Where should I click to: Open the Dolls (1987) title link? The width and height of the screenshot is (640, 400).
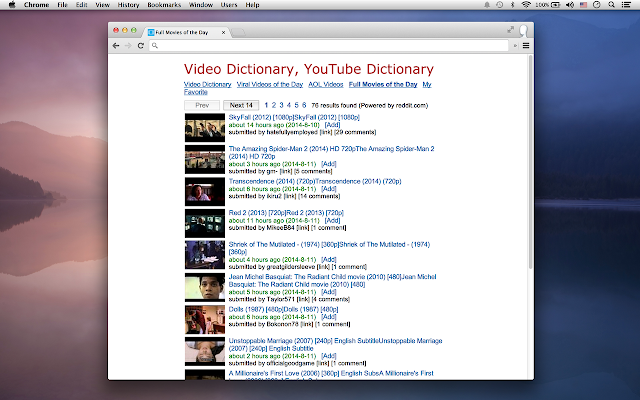(x=283, y=309)
